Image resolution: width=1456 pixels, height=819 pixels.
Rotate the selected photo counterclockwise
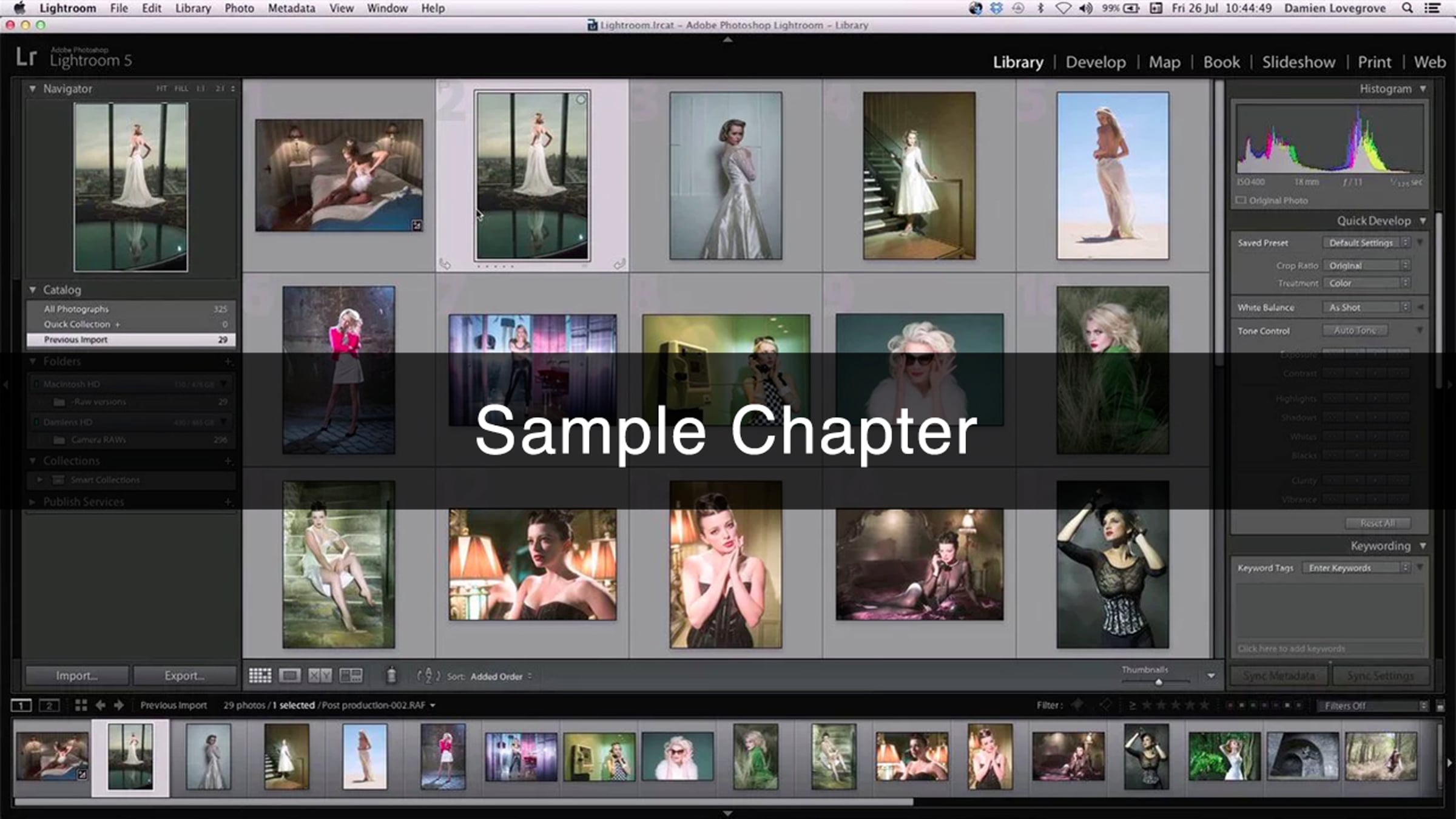click(445, 264)
